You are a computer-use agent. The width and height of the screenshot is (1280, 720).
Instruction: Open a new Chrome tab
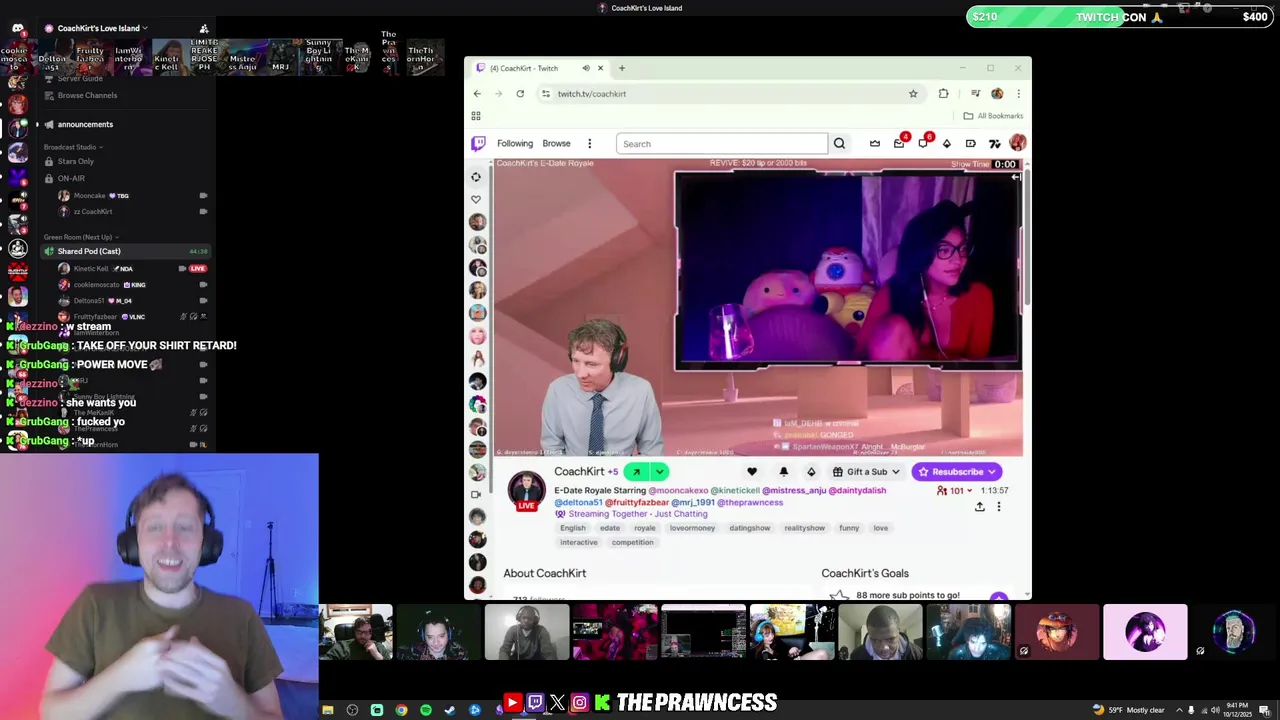pyautogui.click(x=621, y=68)
